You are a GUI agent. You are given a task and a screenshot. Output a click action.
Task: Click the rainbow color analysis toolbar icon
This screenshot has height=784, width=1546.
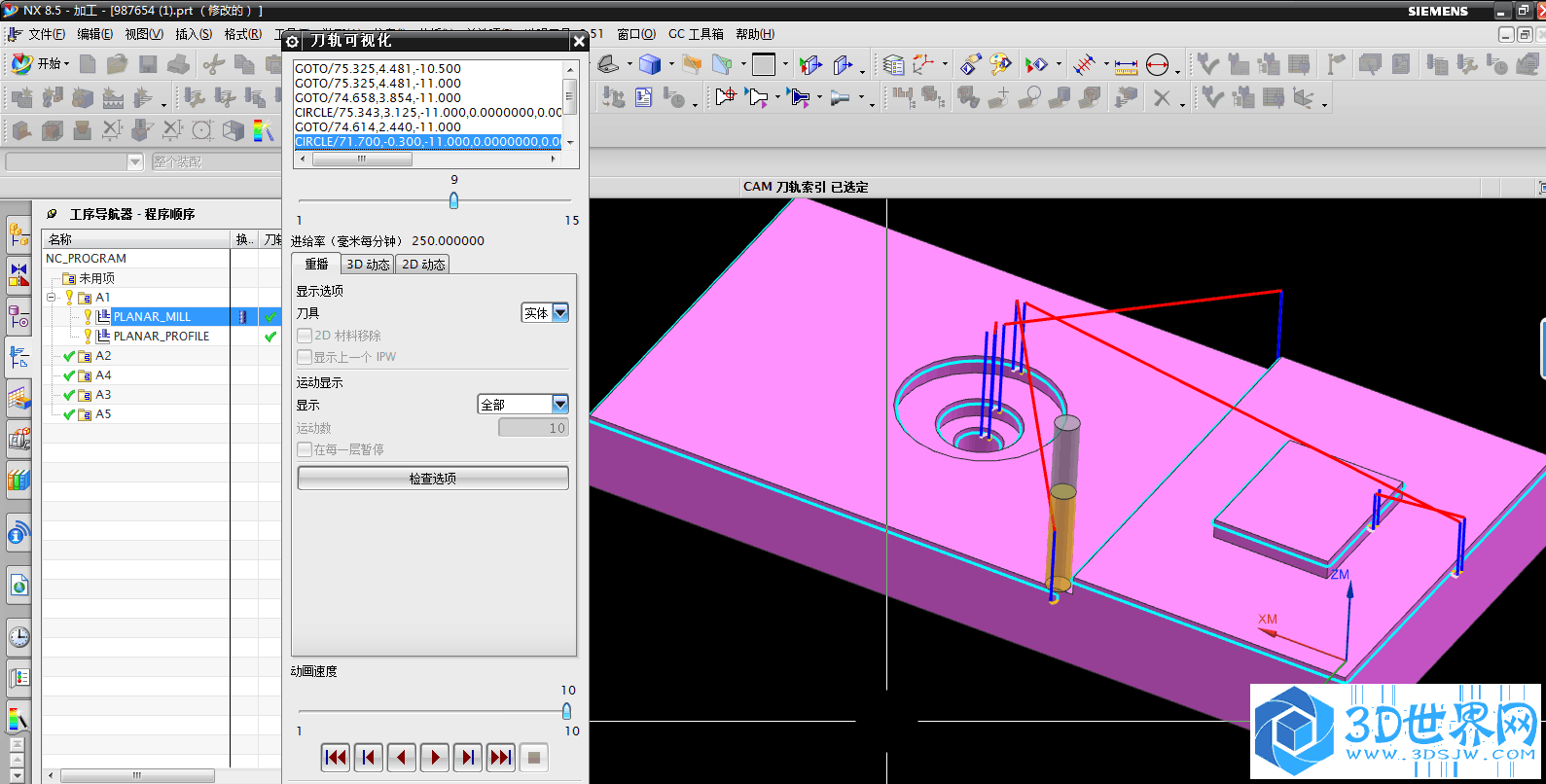click(263, 129)
